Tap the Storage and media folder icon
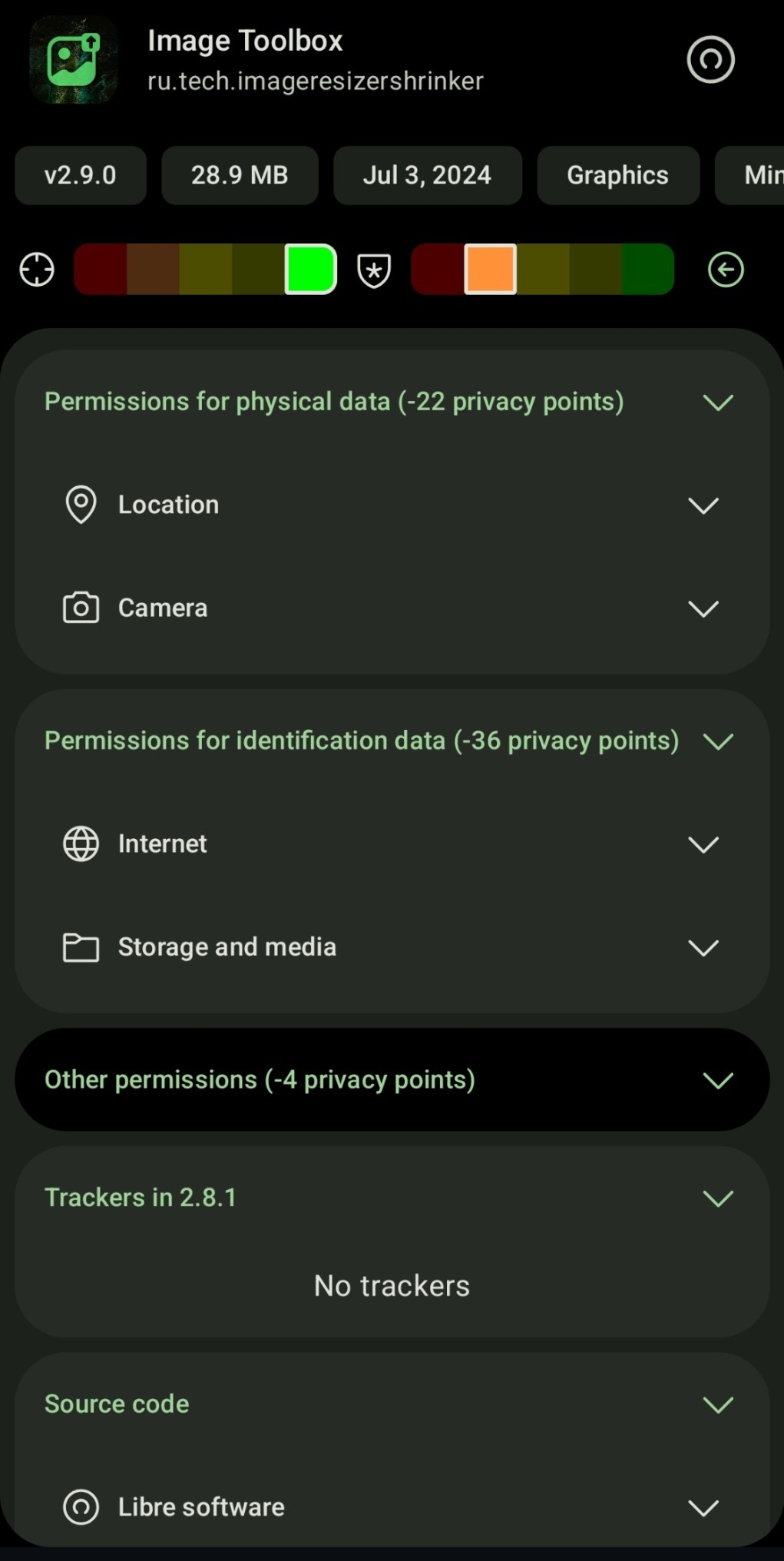This screenshot has height=1561, width=784. [81, 947]
